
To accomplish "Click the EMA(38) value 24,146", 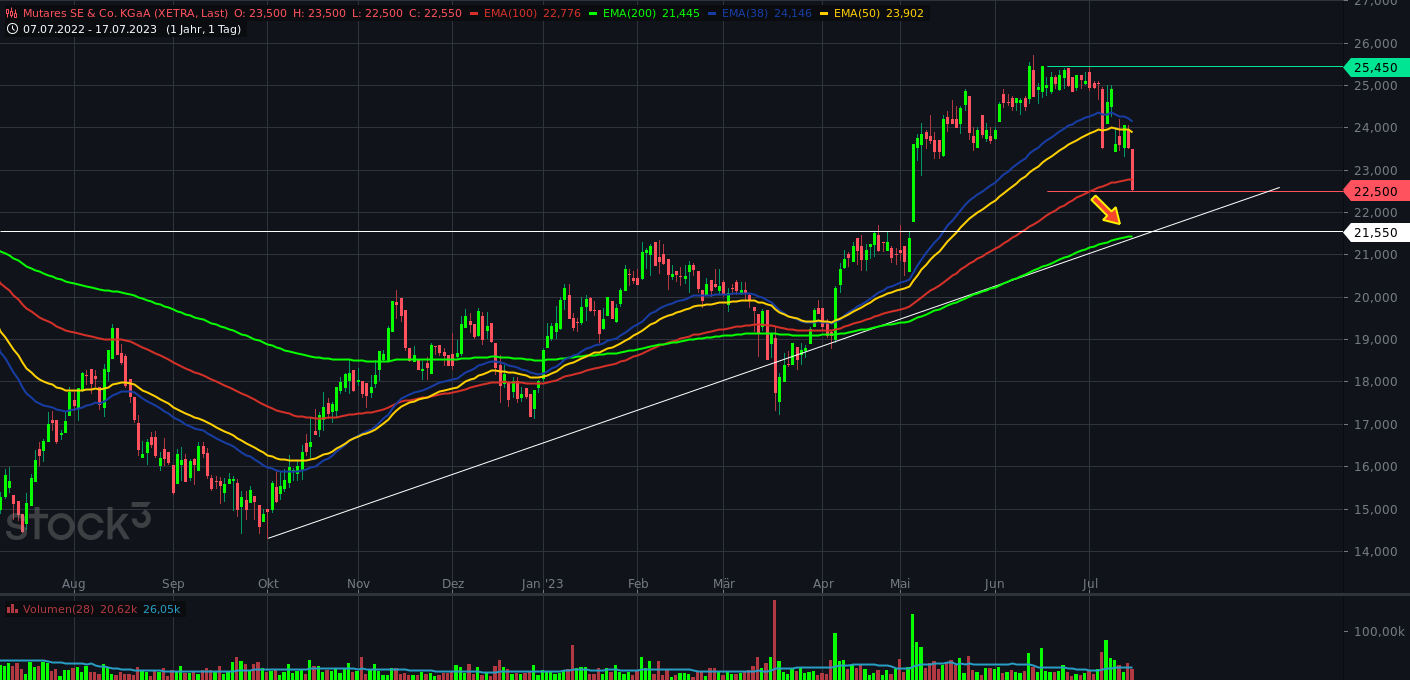I will pos(793,13).
